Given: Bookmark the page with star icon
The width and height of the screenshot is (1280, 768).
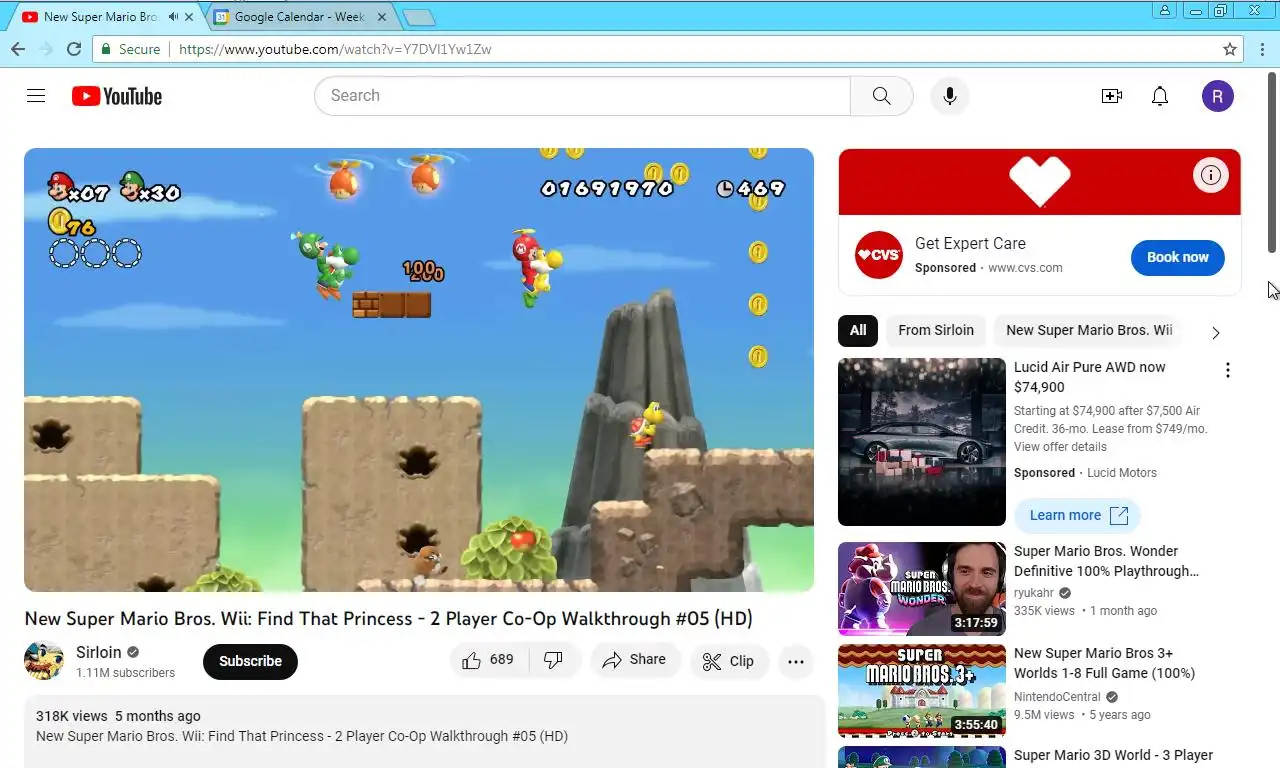Looking at the screenshot, I should (x=1230, y=49).
